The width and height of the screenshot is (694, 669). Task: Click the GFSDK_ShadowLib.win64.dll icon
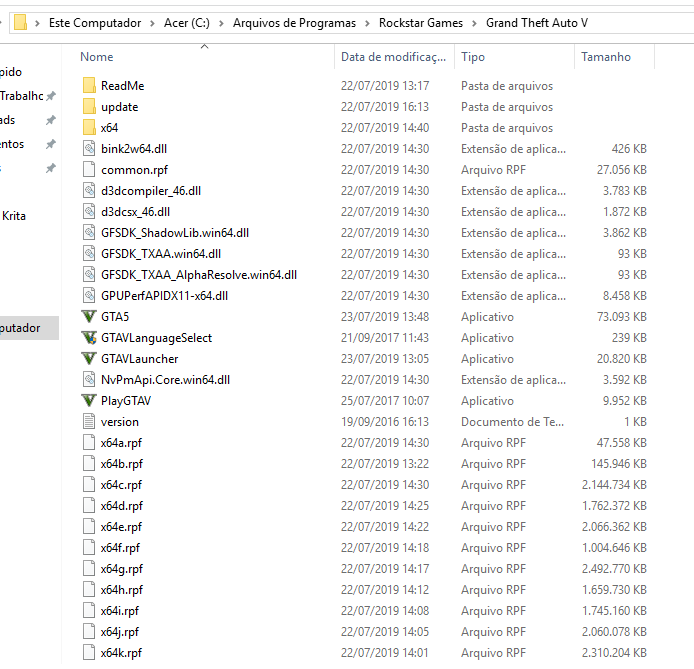89,233
